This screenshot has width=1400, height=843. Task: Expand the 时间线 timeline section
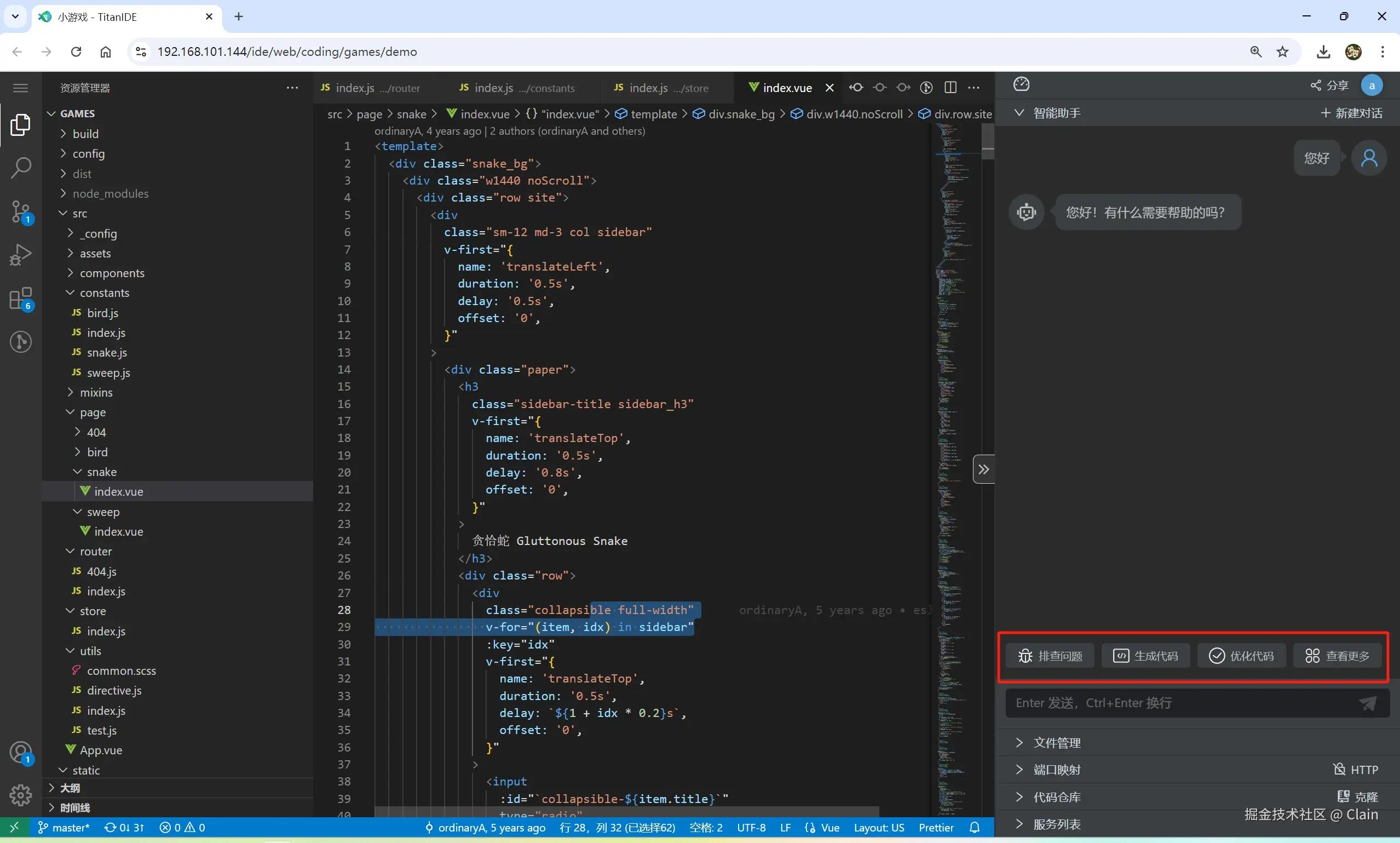[177, 808]
